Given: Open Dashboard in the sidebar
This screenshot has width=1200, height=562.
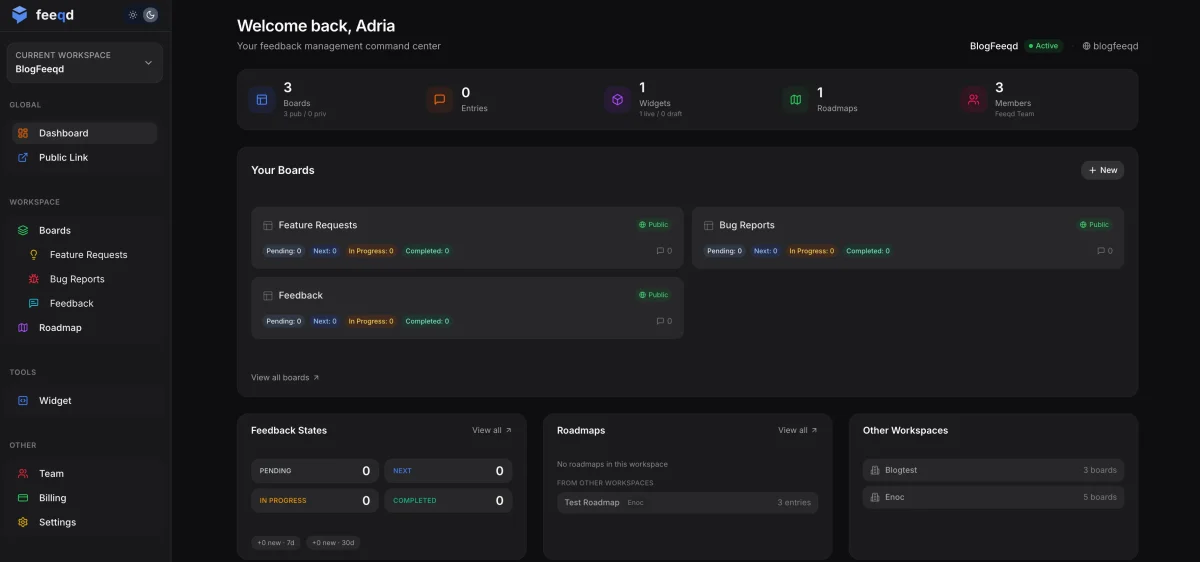Looking at the screenshot, I should click(x=85, y=133).
